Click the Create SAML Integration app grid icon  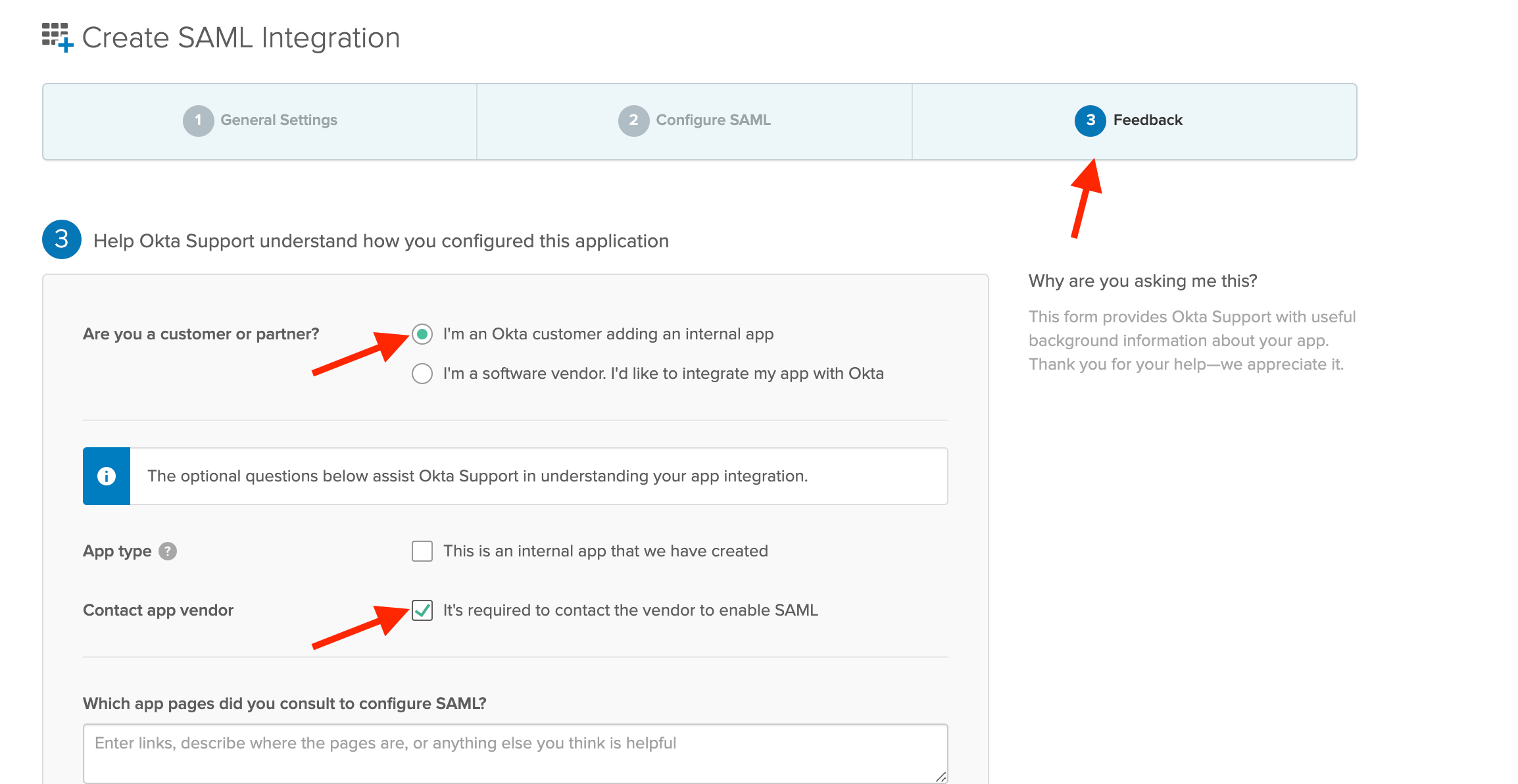[58, 37]
